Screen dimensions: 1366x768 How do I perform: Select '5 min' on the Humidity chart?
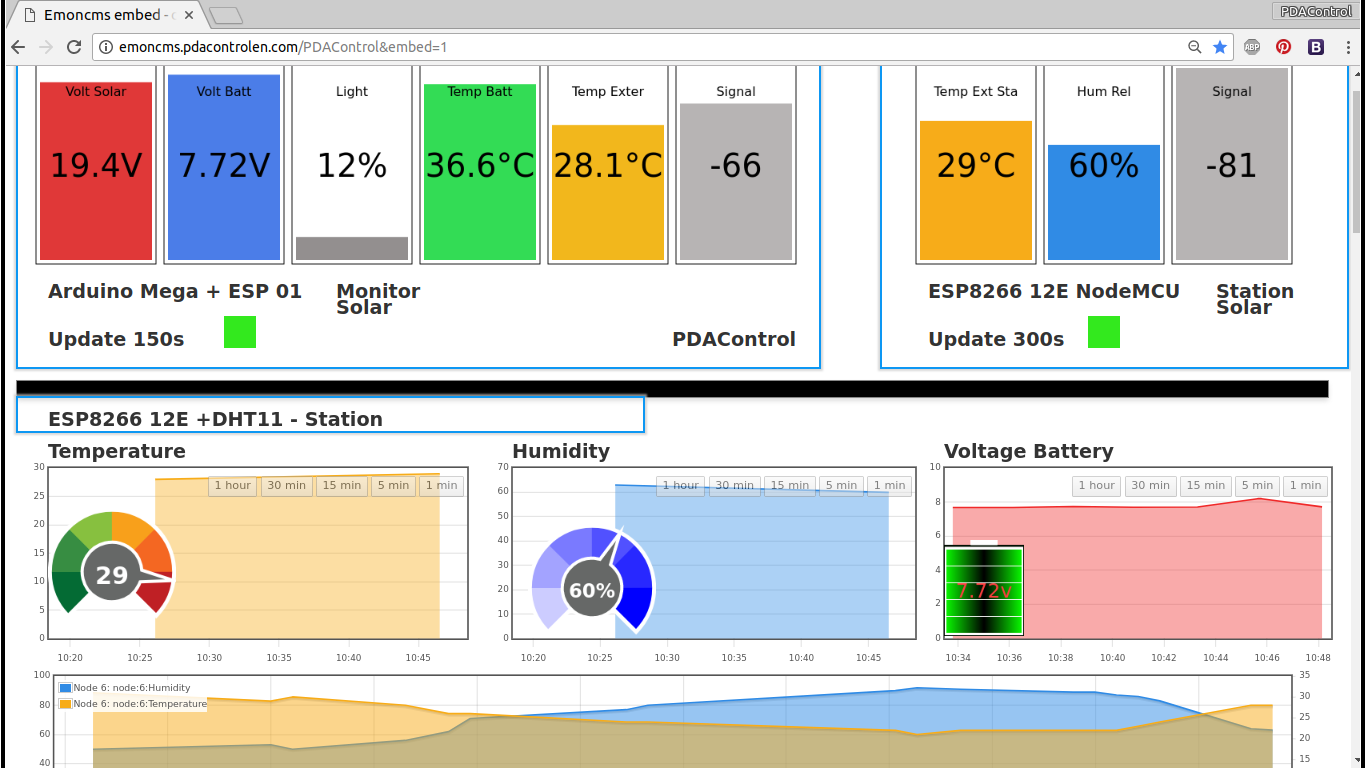tap(841, 486)
